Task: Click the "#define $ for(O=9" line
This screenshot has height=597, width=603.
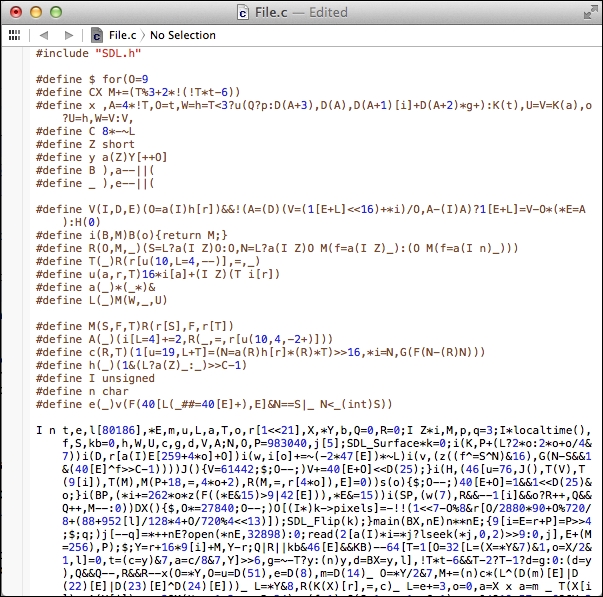Action: tap(94, 77)
